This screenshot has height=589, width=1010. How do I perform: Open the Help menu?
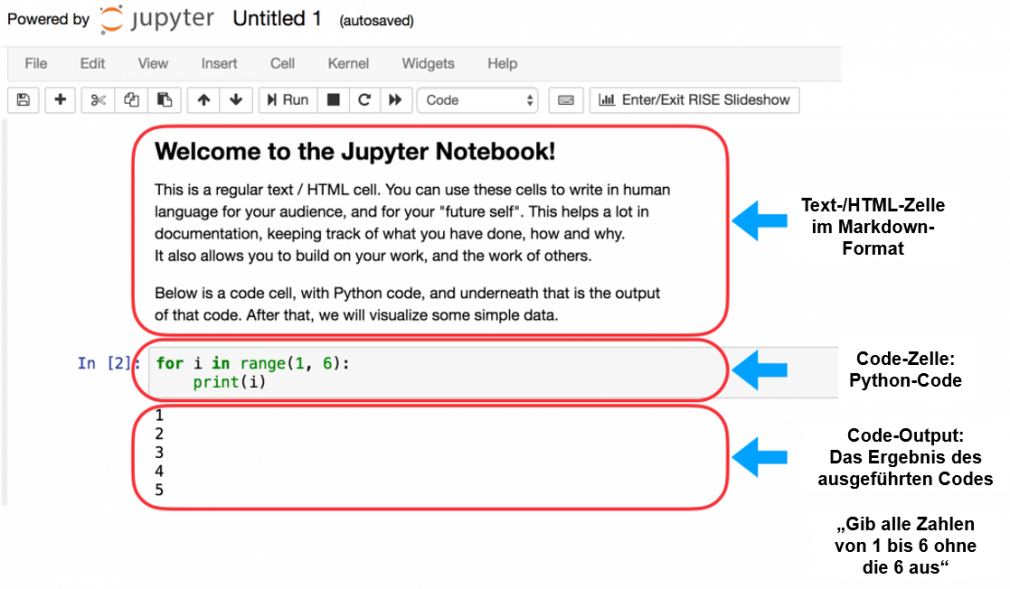502,63
